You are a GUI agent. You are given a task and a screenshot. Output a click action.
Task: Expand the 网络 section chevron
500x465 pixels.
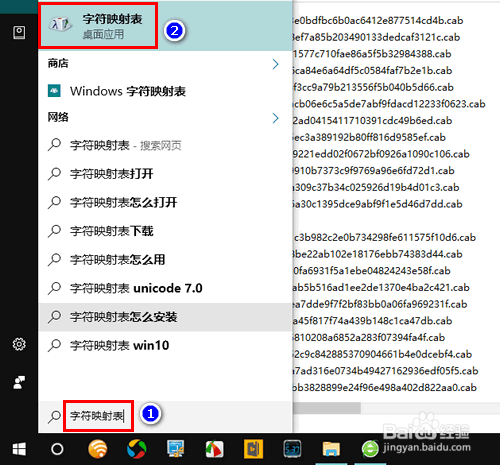pos(275,118)
